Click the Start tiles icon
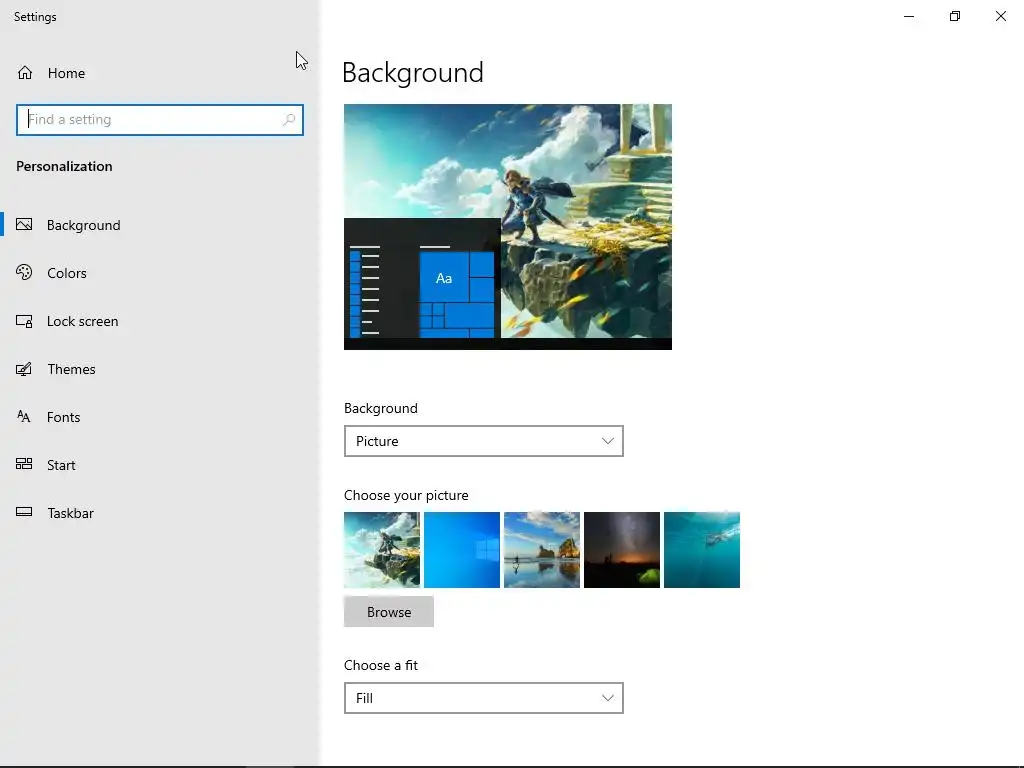1024x768 pixels. point(24,464)
